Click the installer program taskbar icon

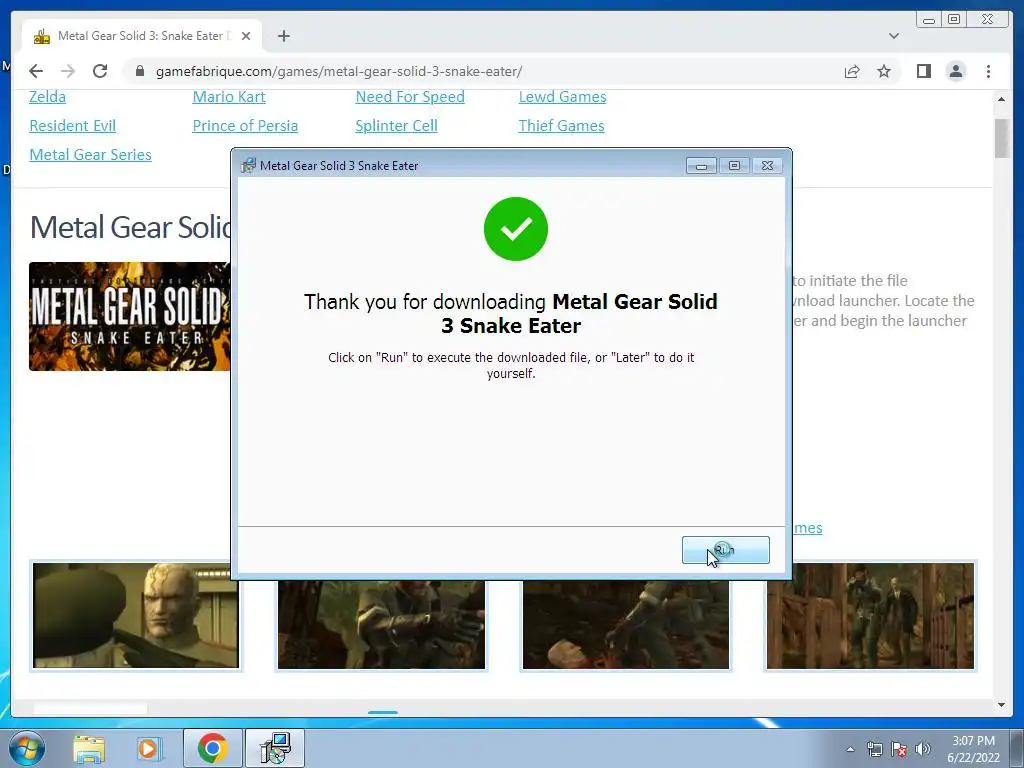(275, 748)
